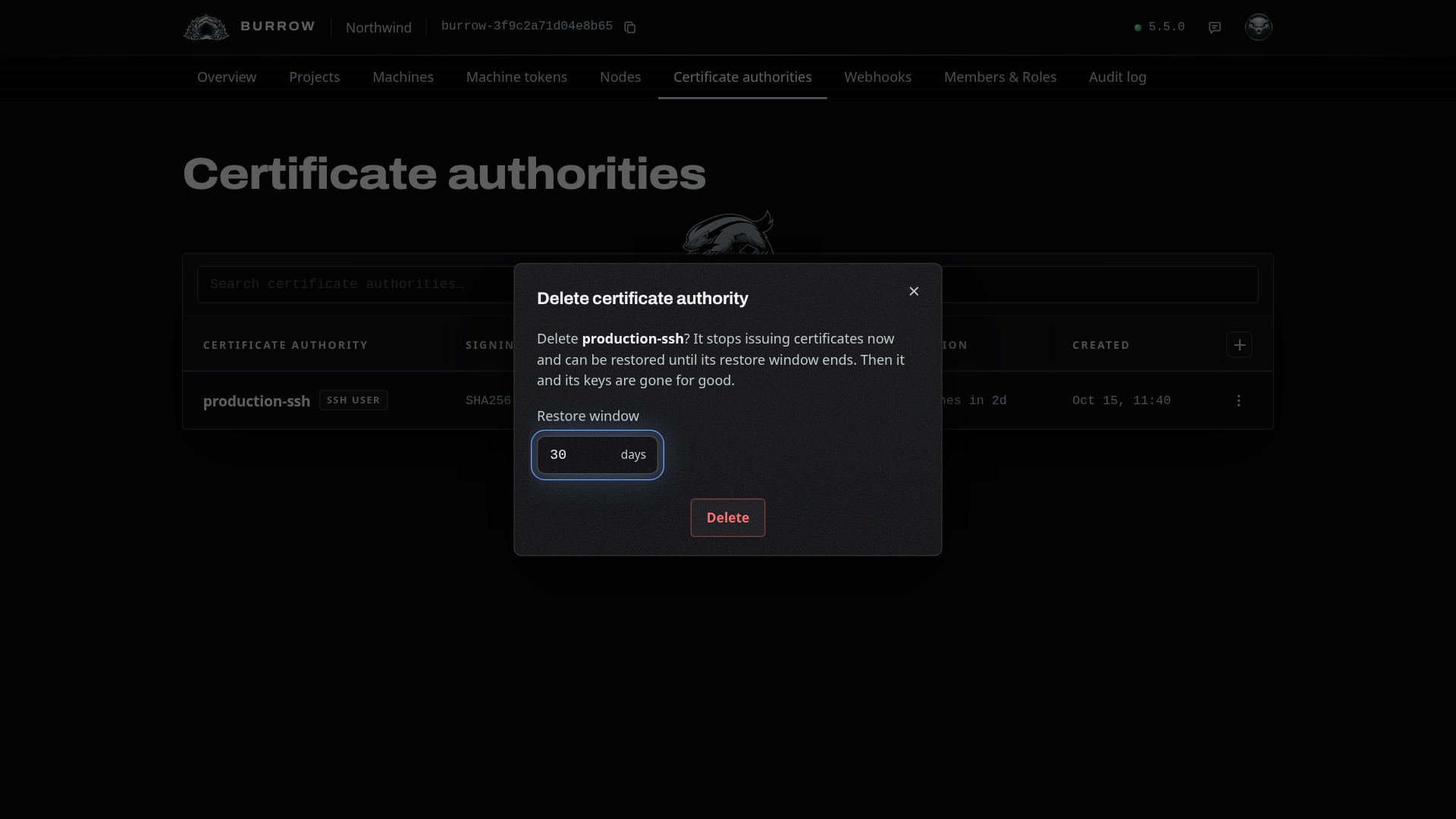The height and width of the screenshot is (819, 1456).
Task: Focus the Restore window days input
Action: point(598,455)
